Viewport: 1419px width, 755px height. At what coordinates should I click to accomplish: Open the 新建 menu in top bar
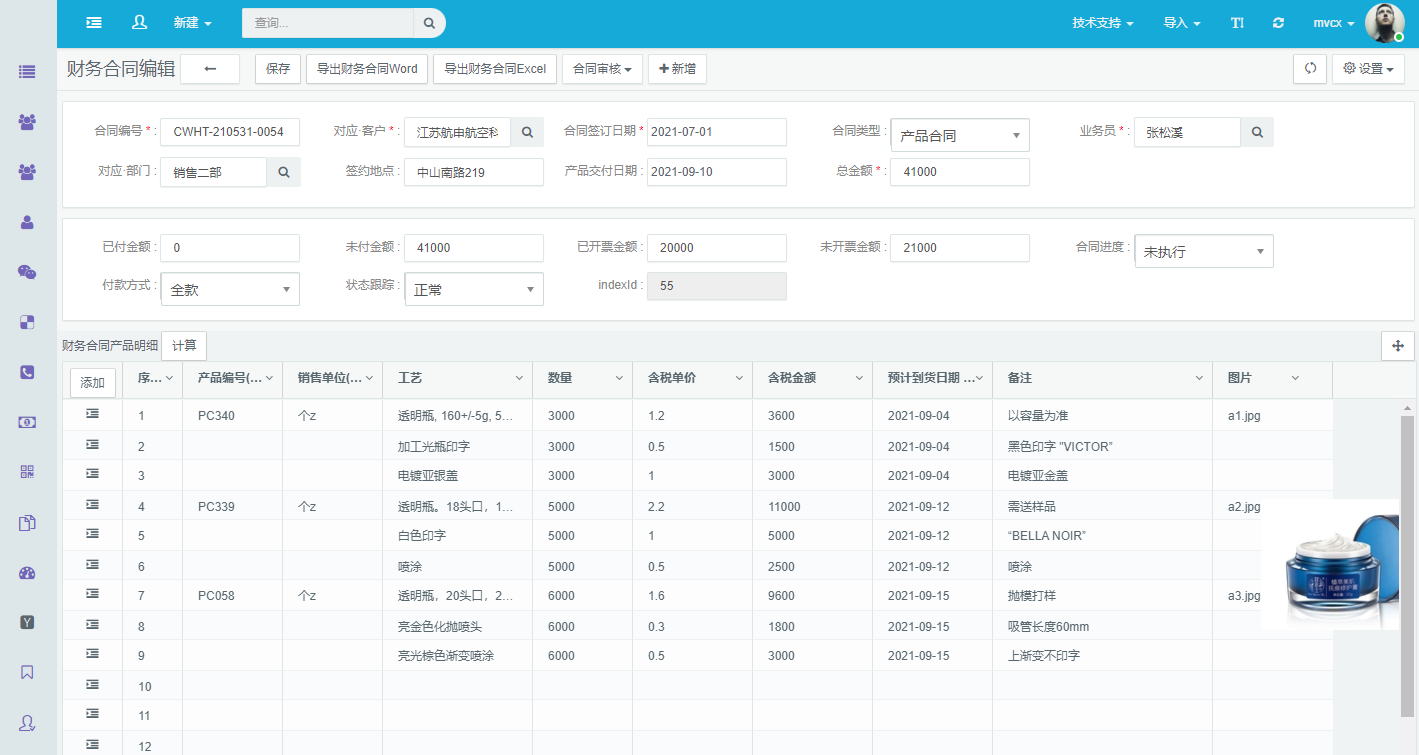[x=192, y=23]
